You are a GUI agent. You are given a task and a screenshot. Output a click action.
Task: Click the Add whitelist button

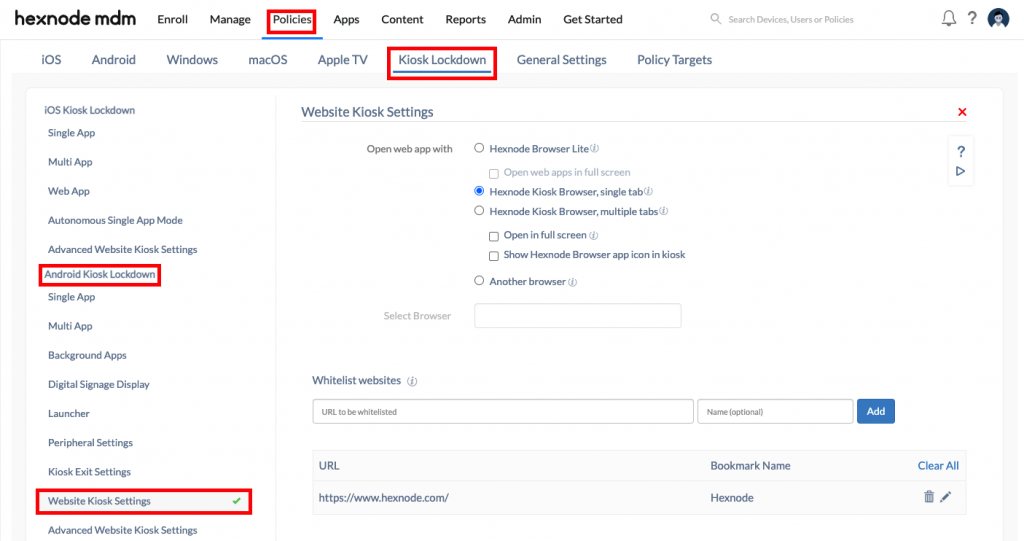[x=876, y=411]
